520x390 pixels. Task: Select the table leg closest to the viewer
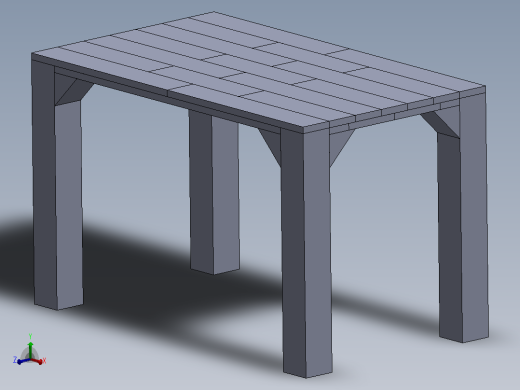306,253
